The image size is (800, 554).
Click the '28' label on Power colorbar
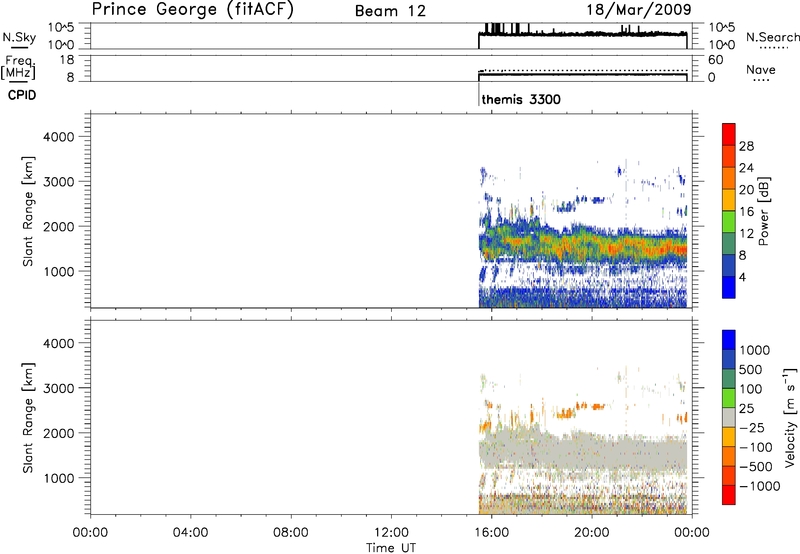pyautogui.click(x=746, y=146)
